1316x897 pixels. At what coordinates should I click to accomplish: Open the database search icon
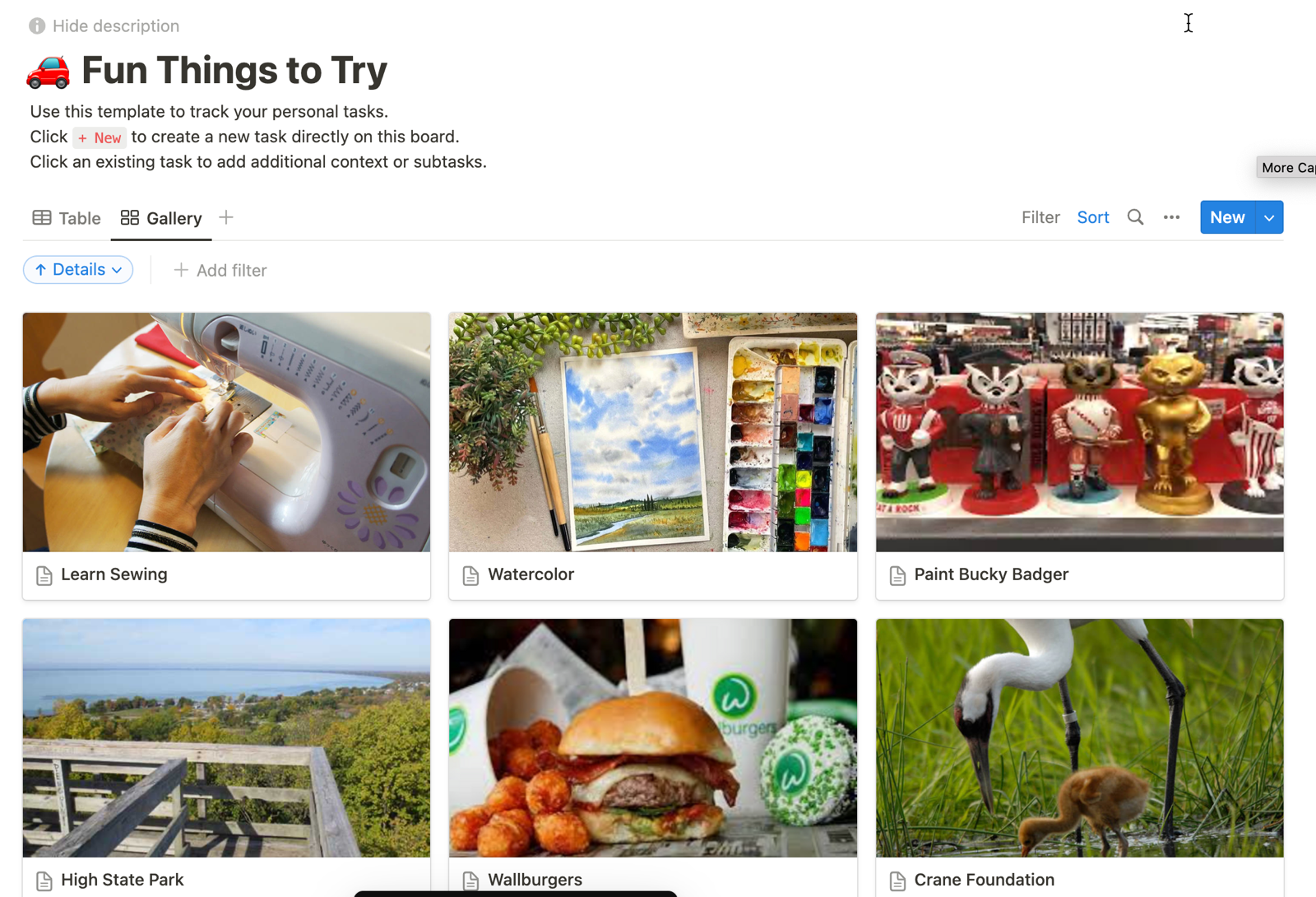coord(1135,217)
